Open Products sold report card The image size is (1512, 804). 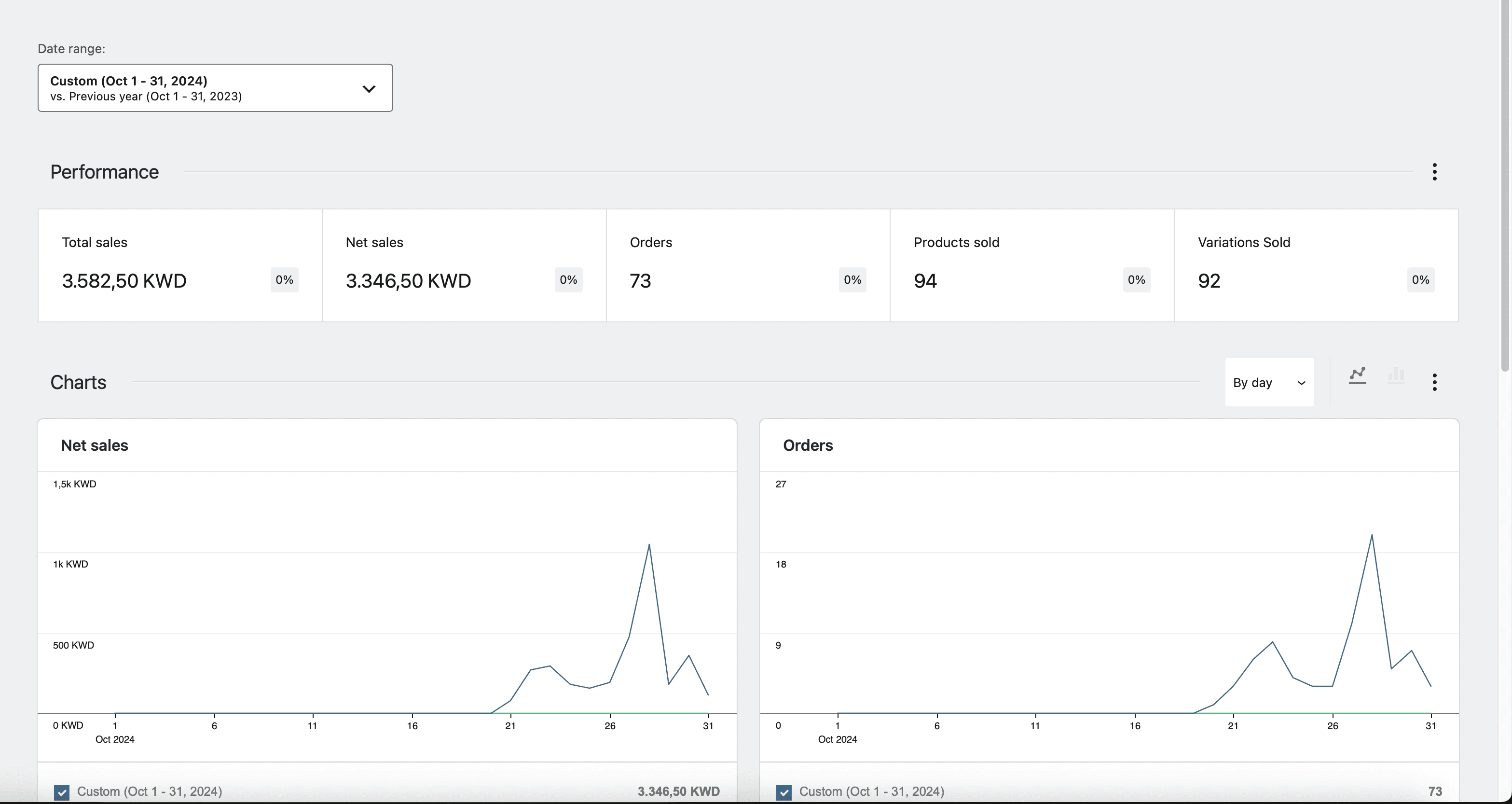tap(1031, 265)
